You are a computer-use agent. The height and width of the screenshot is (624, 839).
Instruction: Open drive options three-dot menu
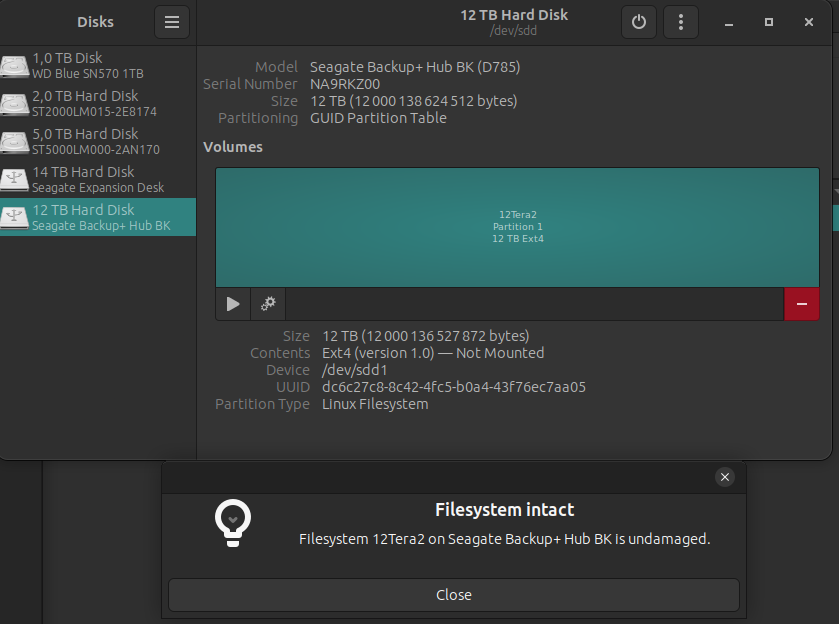click(x=681, y=22)
